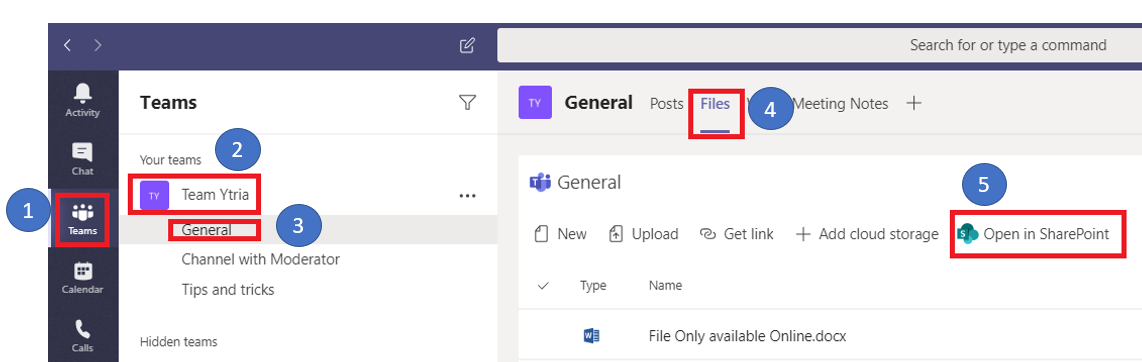Click the Teams logo beside General folder
Screen dimensions: 1142x362
click(540, 182)
